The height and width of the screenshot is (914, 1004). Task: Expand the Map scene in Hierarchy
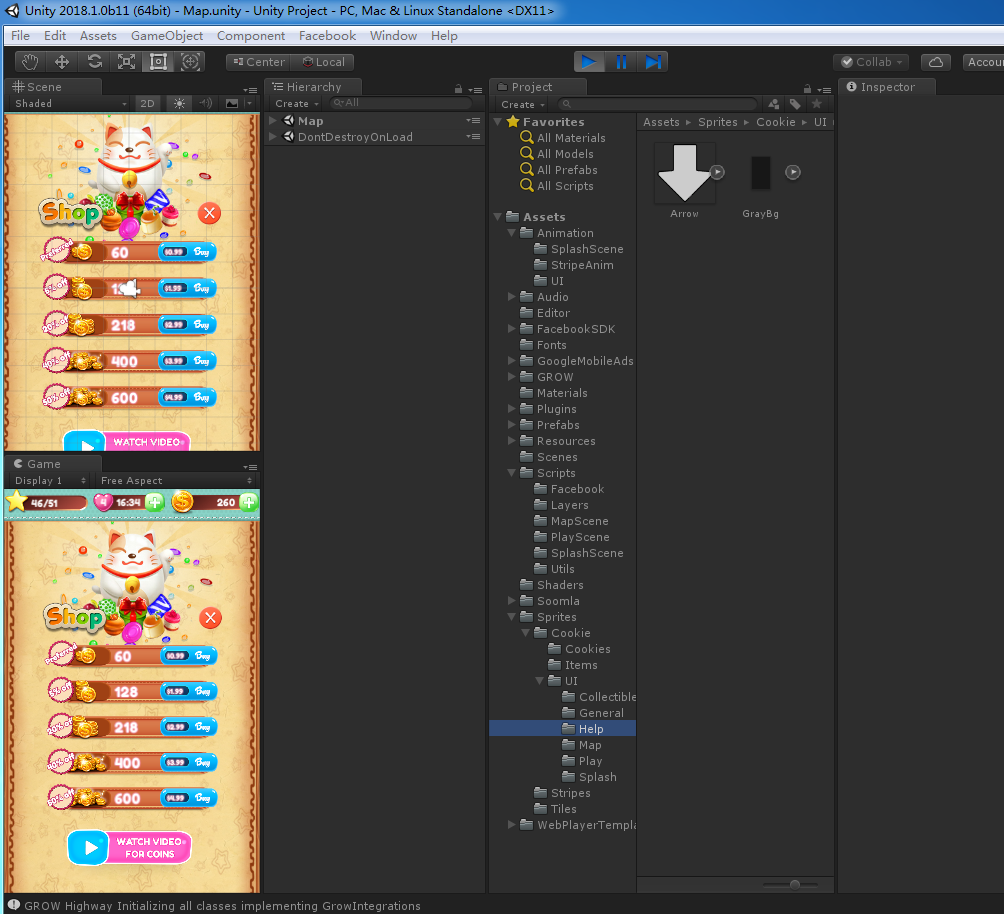tap(273, 120)
